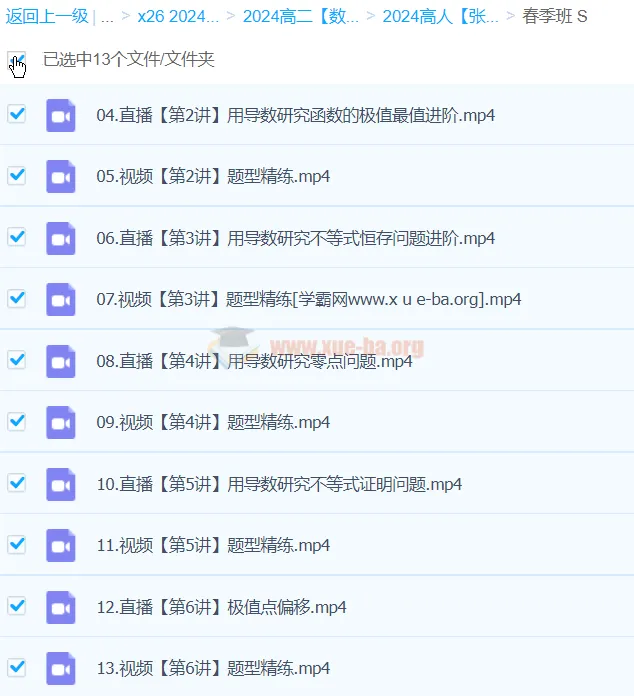Open file 06.直播【第3讲】用导数研究不等式恒存问题进阶.mp4
The width and height of the screenshot is (634, 696).
pyautogui.click(x=296, y=238)
